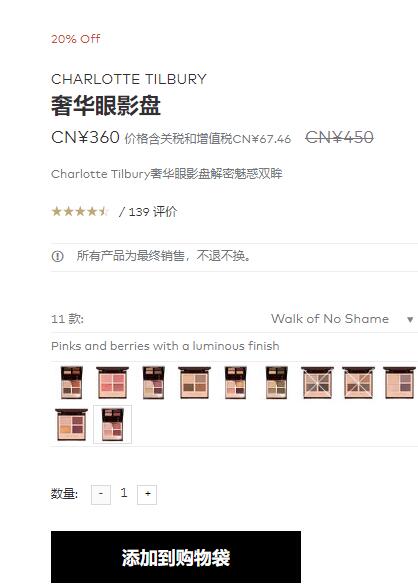Viewport: 418px width, 587px height.
Task: Select the sixth olive-toned palette thumbnail
Action: click(277, 383)
